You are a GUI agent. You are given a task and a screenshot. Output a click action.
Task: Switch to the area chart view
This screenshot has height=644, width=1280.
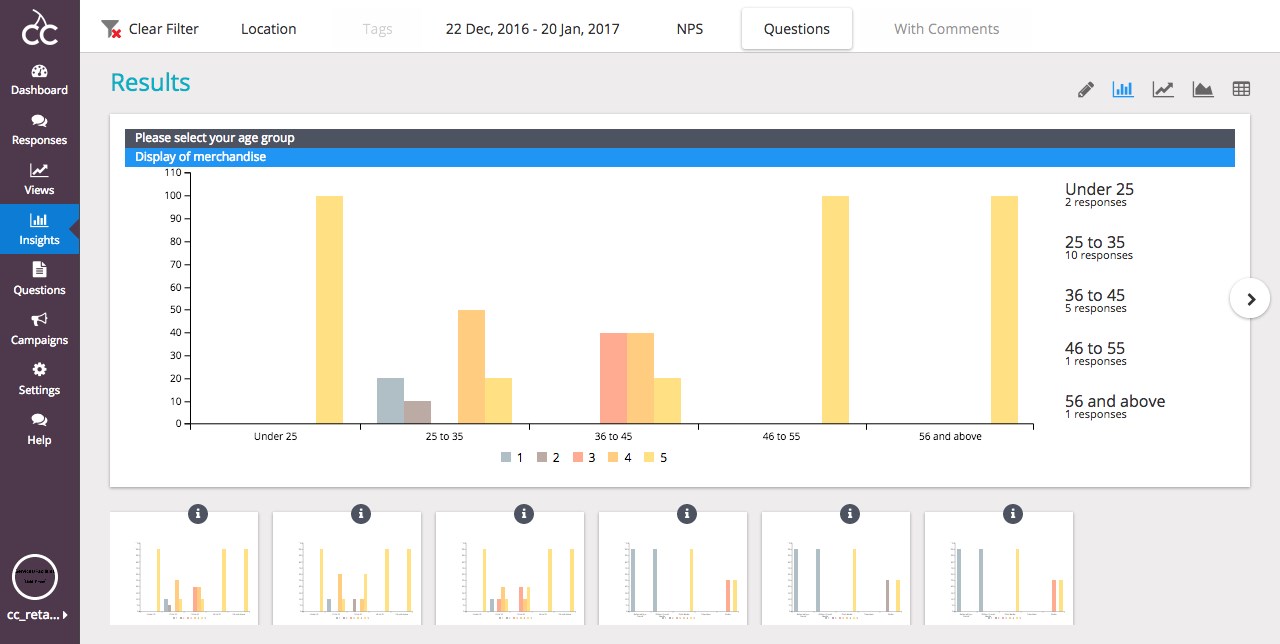click(x=1202, y=89)
